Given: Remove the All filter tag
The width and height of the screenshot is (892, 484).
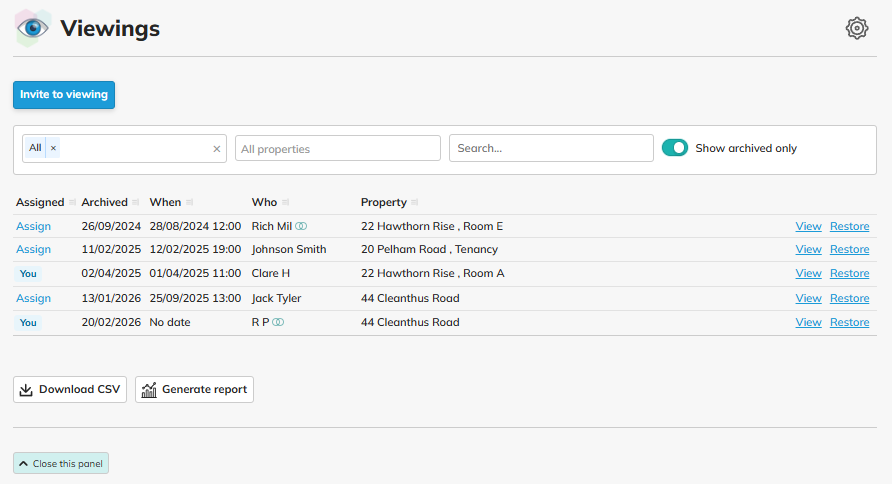Looking at the screenshot, I should (x=54, y=148).
